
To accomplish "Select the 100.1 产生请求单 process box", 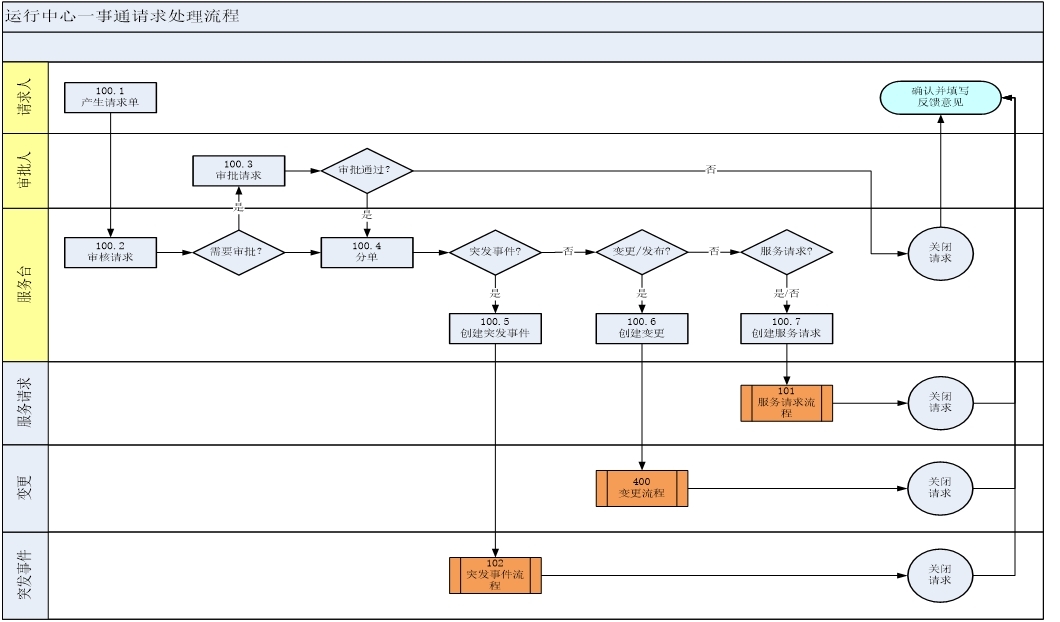I will [110, 97].
